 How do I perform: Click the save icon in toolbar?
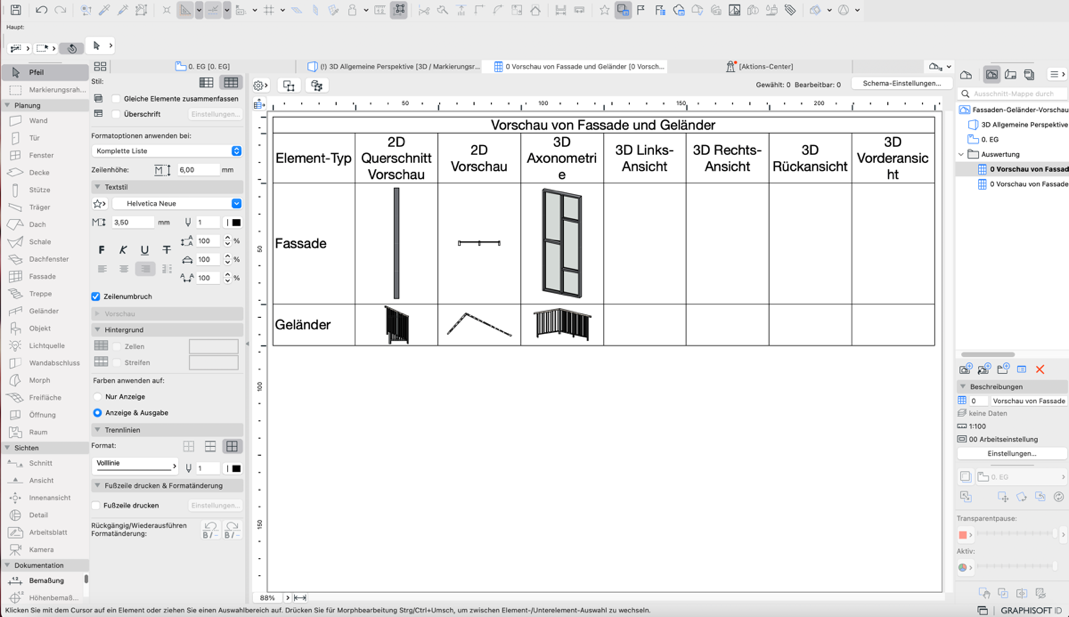[x=15, y=10]
